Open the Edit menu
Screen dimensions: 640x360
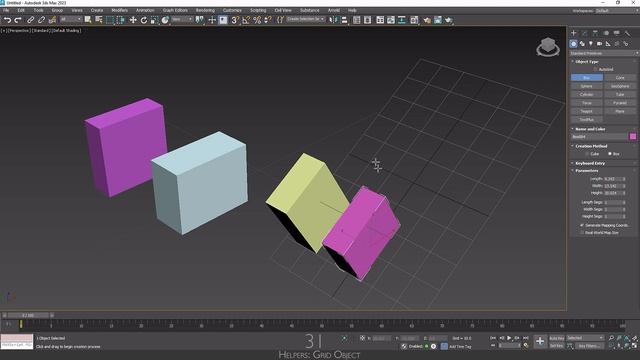tap(21, 10)
